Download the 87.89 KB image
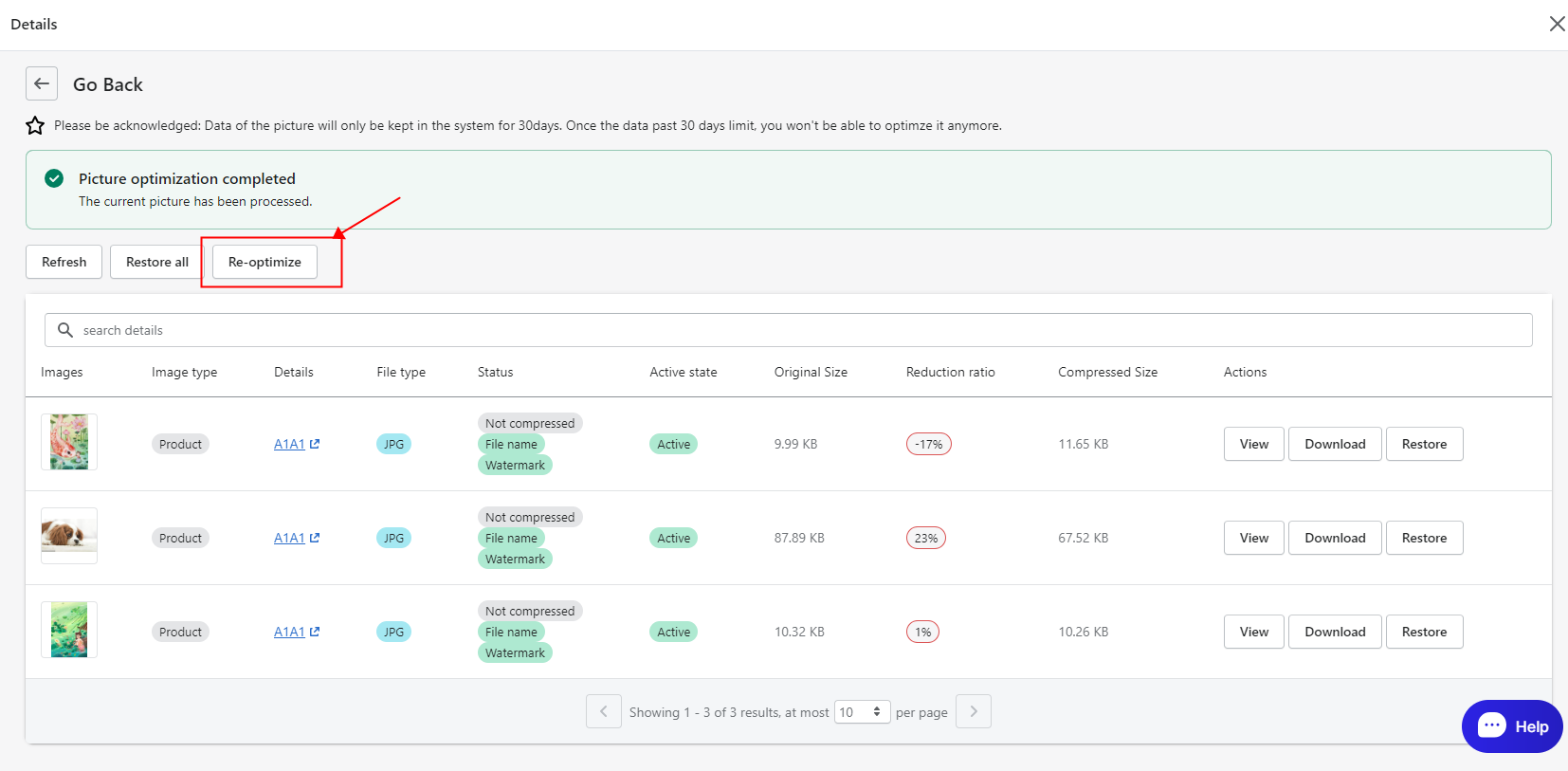Image resolution: width=1568 pixels, height=771 pixels. coord(1335,538)
